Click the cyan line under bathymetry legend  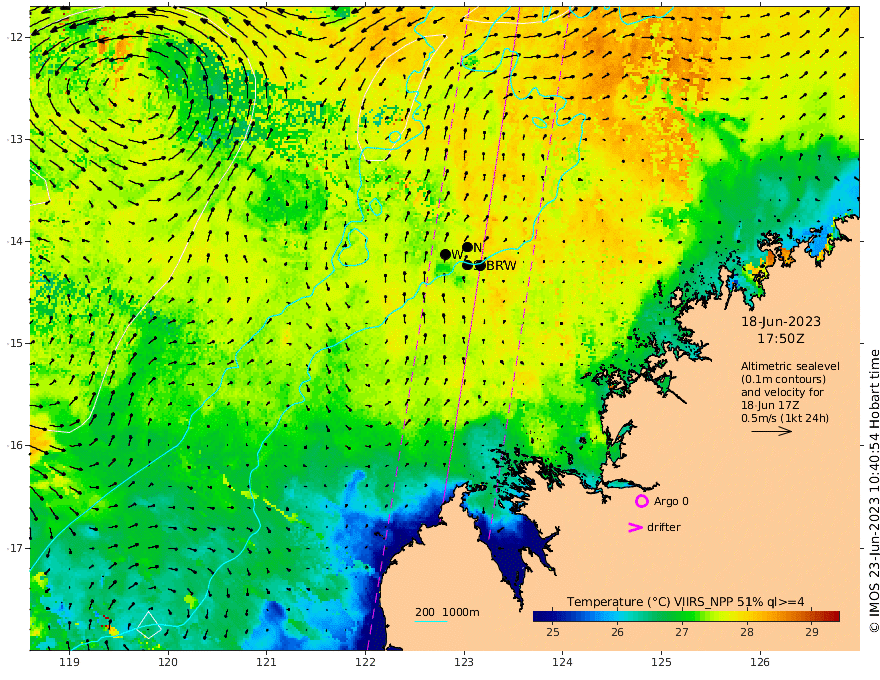pos(431,621)
